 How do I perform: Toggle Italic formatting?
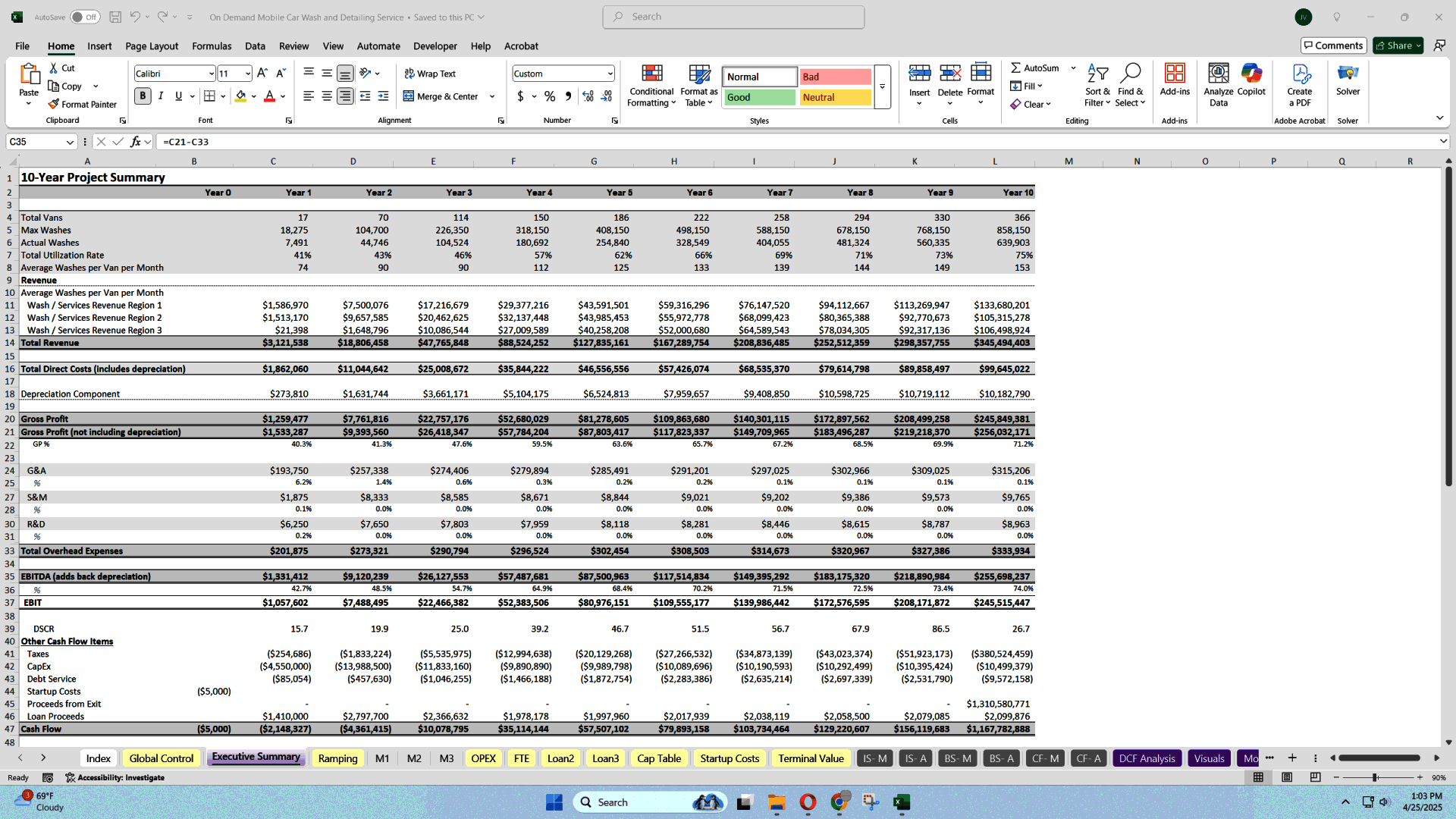pyautogui.click(x=161, y=96)
